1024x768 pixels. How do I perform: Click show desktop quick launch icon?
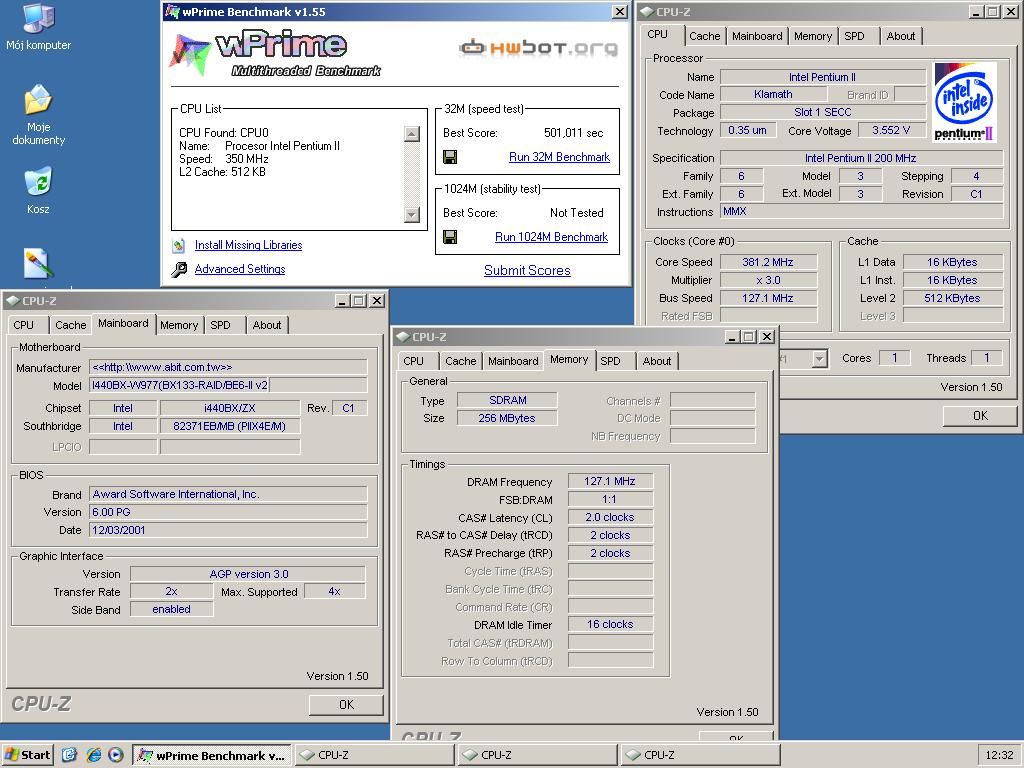69,755
